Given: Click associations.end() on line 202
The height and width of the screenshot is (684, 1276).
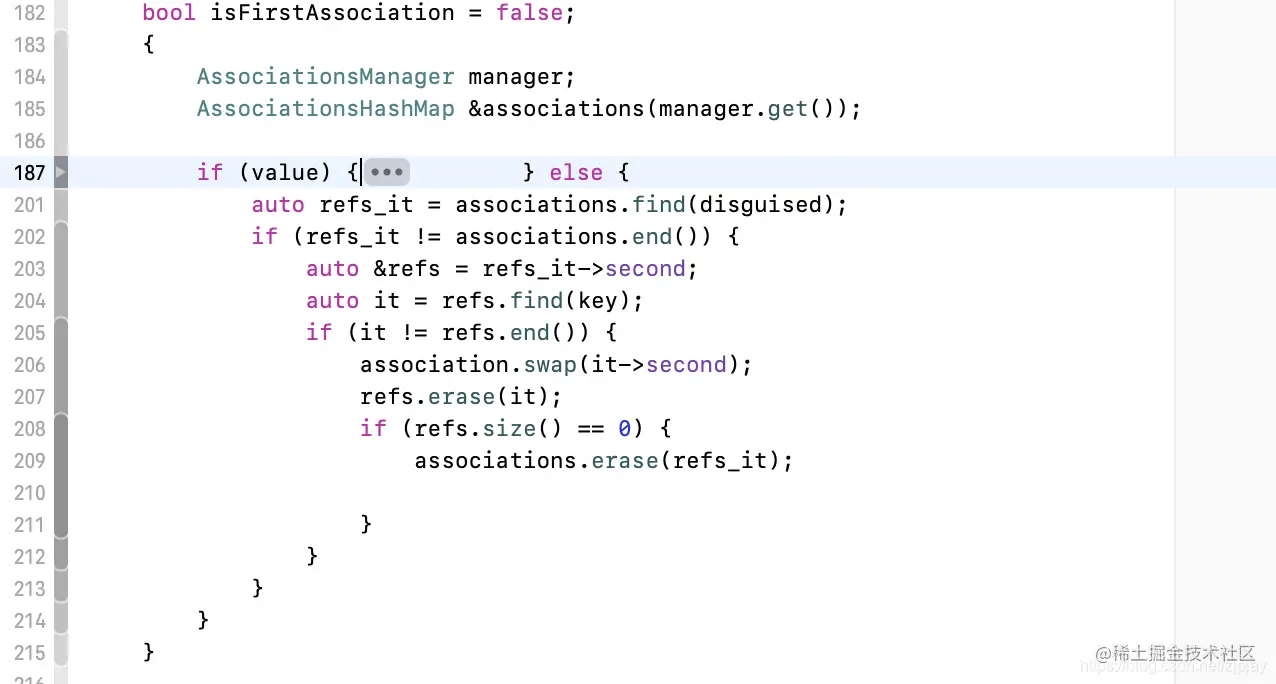Looking at the screenshot, I should click(x=584, y=237).
